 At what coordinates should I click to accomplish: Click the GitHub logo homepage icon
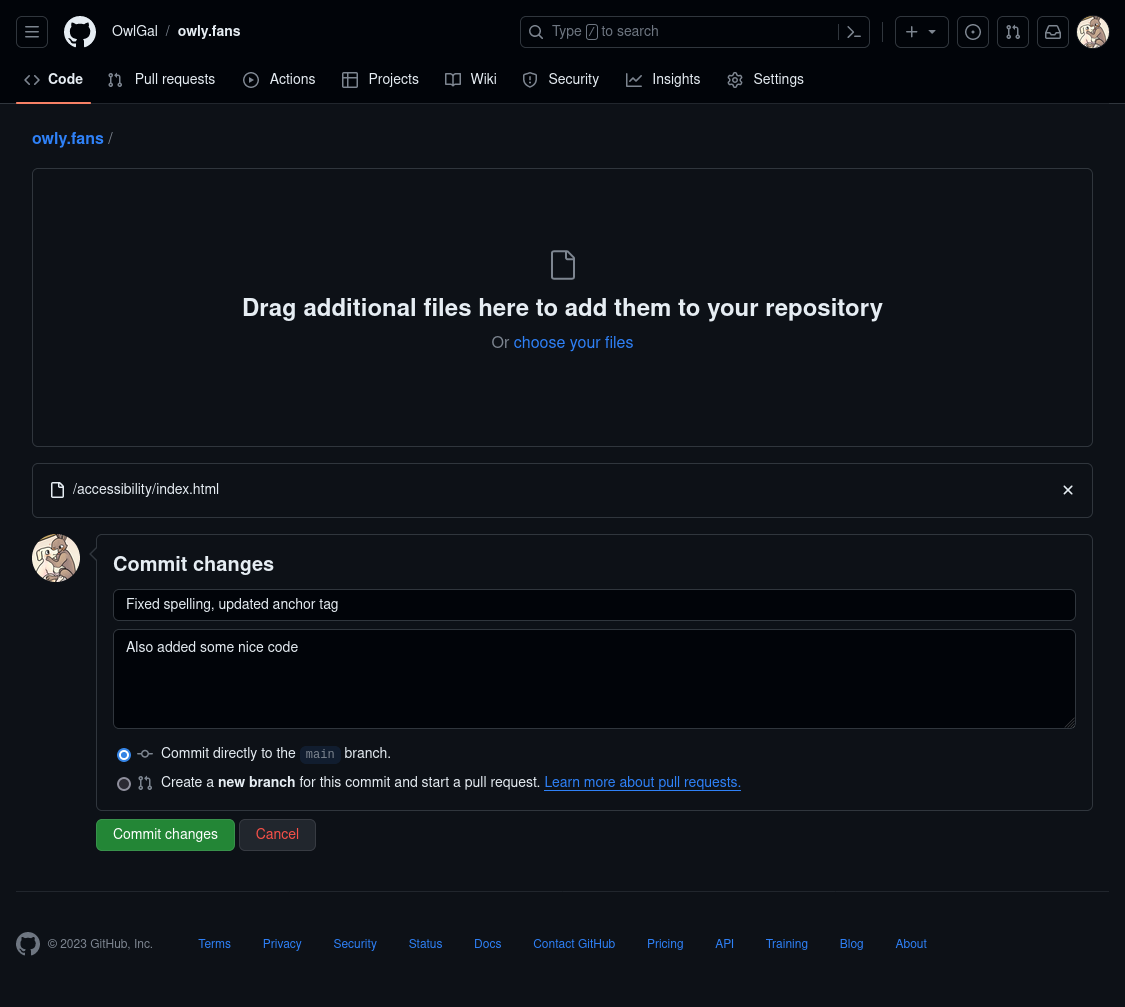coord(80,32)
